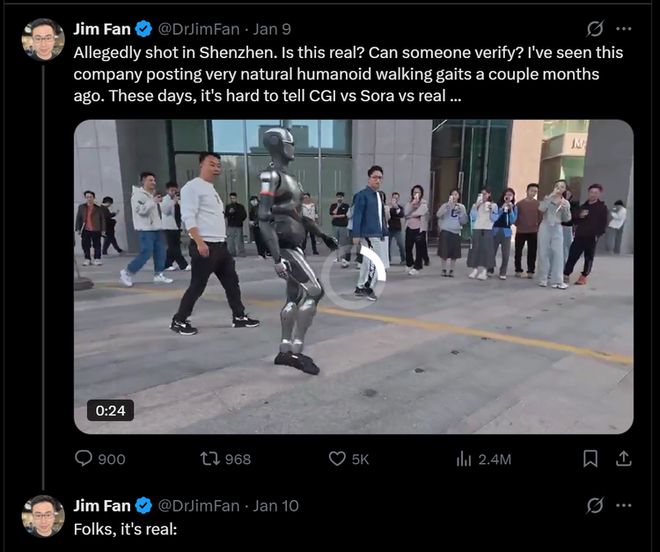Click the Jim Fan name on first tweet
The width and height of the screenshot is (660, 552).
point(102,29)
